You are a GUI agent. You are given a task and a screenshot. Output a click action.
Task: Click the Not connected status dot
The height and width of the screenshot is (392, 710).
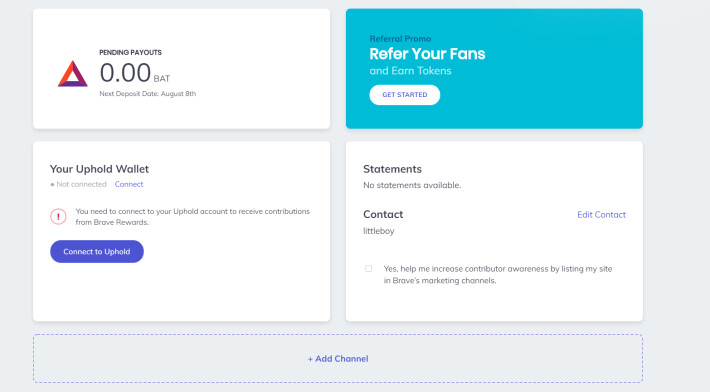(53, 185)
